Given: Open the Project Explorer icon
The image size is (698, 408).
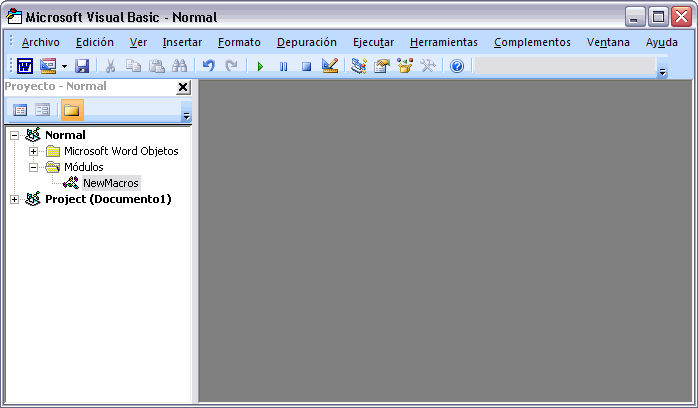Looking at the screenshot, I should pos(359,66).
